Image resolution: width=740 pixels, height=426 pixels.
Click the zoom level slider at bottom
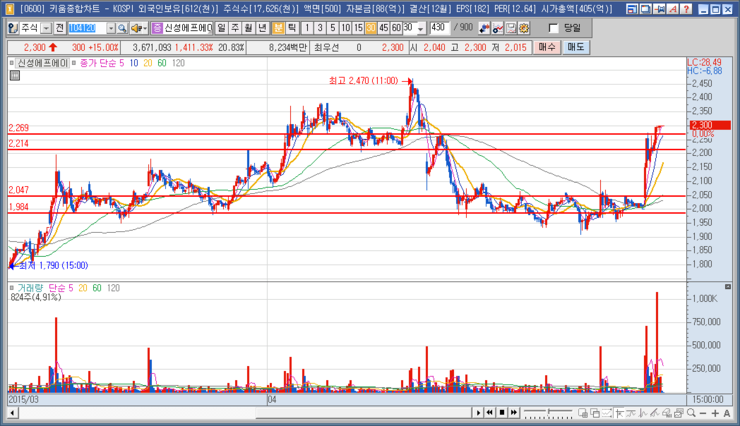point(548,413)
